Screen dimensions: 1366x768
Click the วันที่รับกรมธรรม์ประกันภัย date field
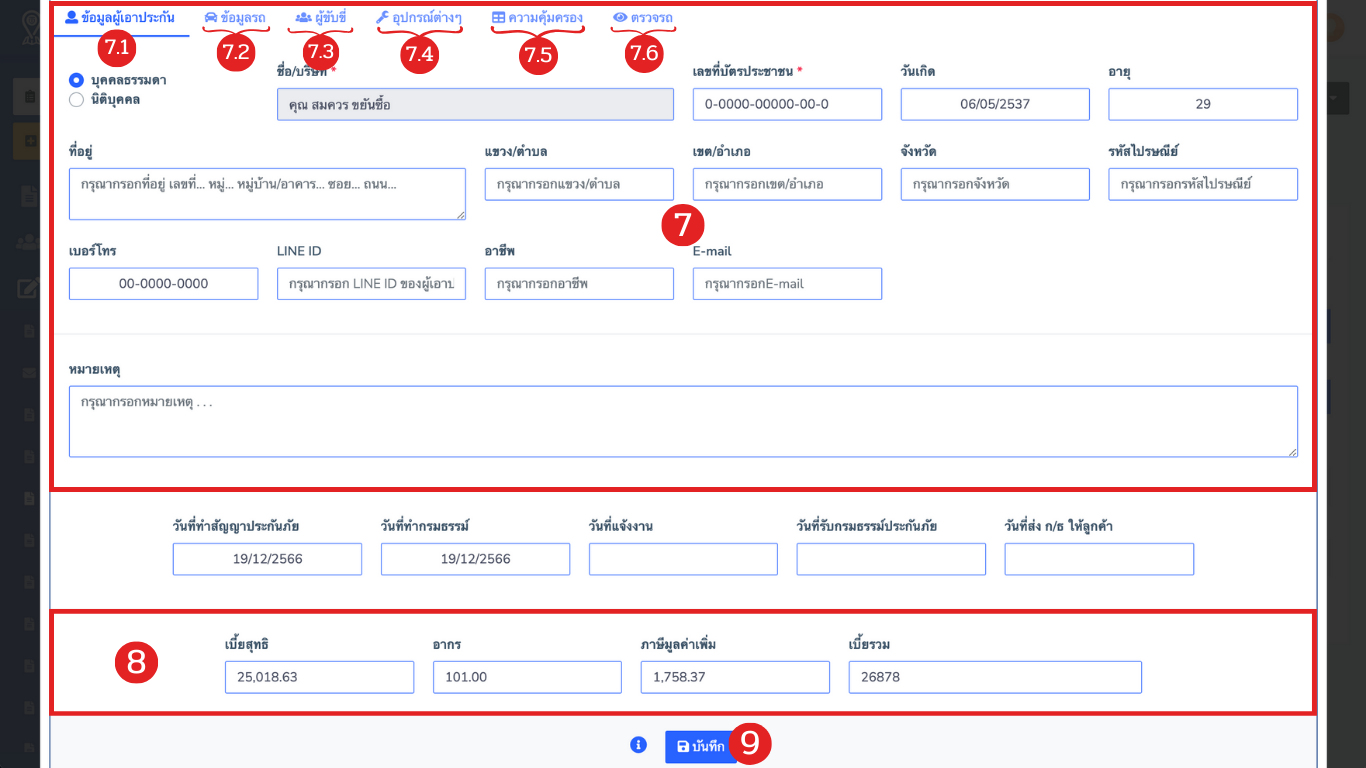point(891,559)
